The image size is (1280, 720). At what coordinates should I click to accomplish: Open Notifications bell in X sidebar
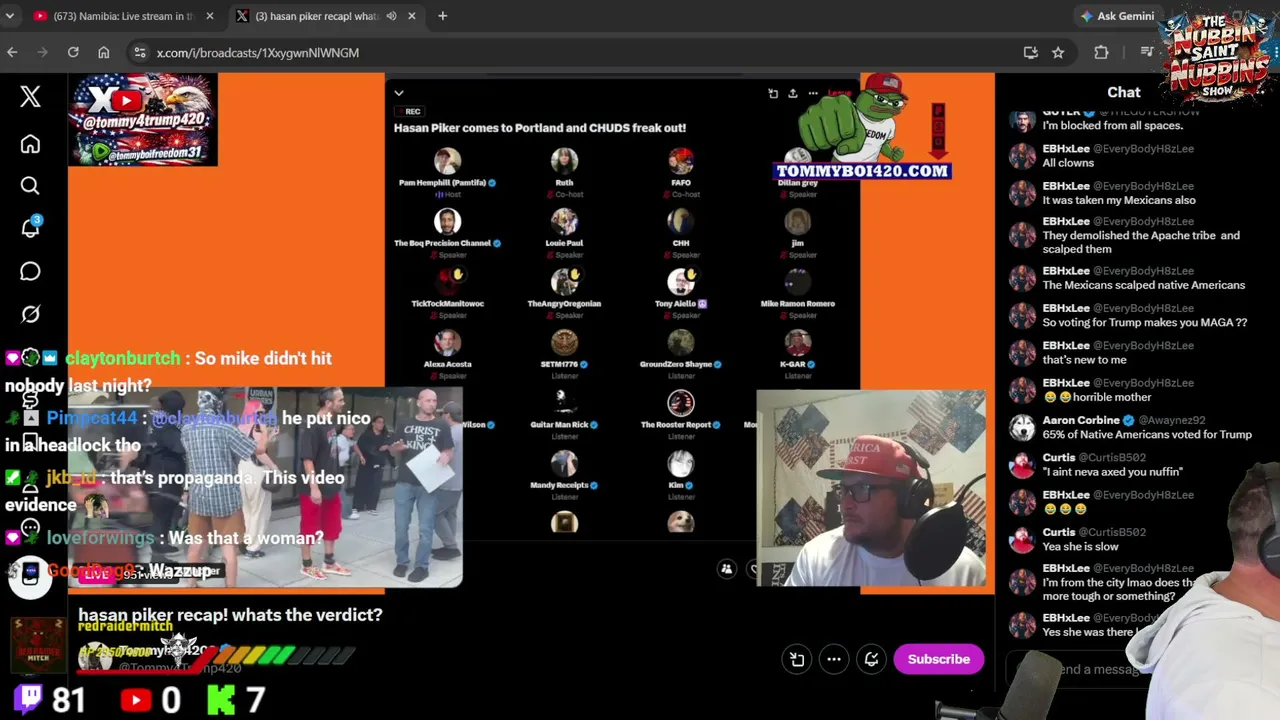30,229
